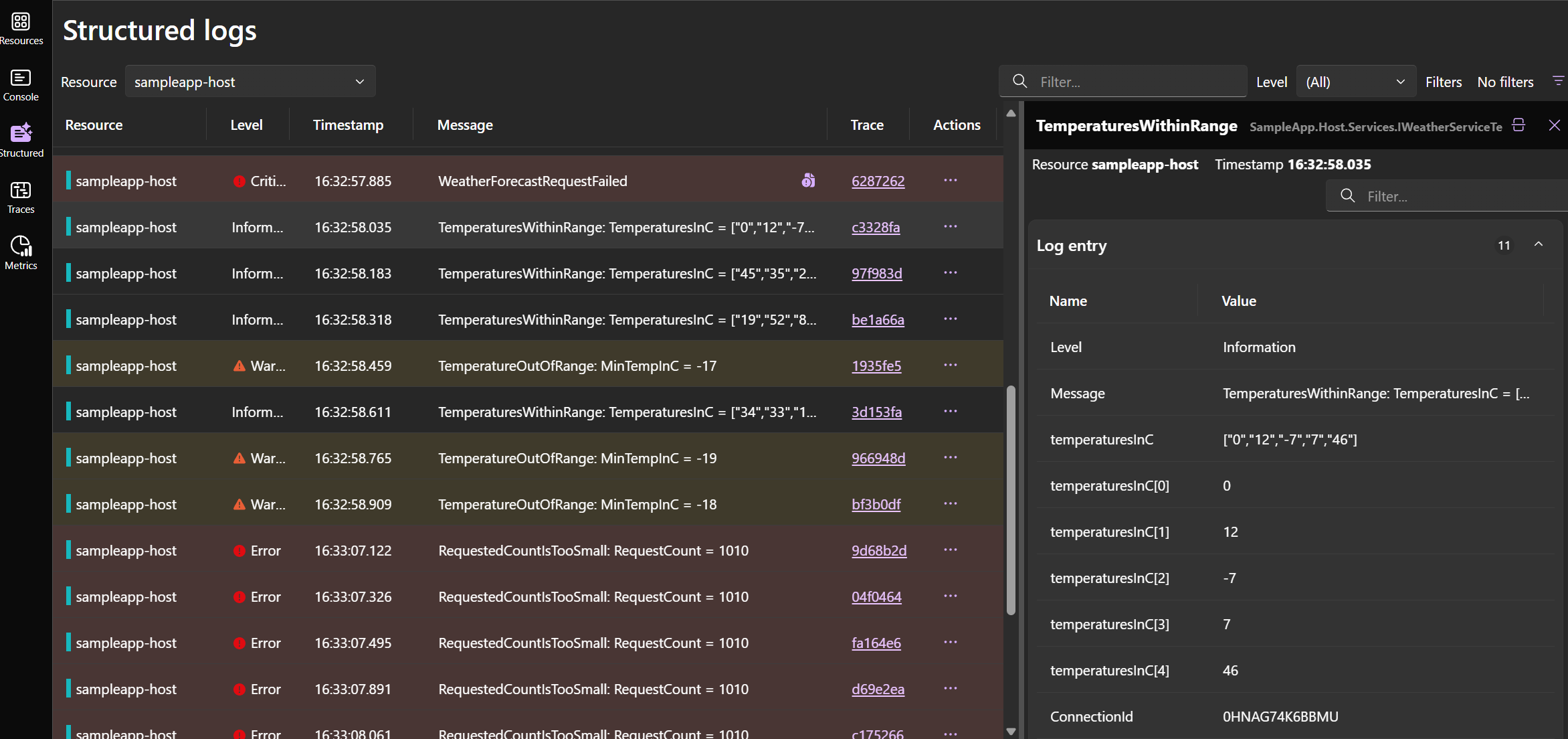This screenshot has width=1568, height=739.
Task: Close the TemperaturesWithinRange details panel
Action: click(1554, 125)
